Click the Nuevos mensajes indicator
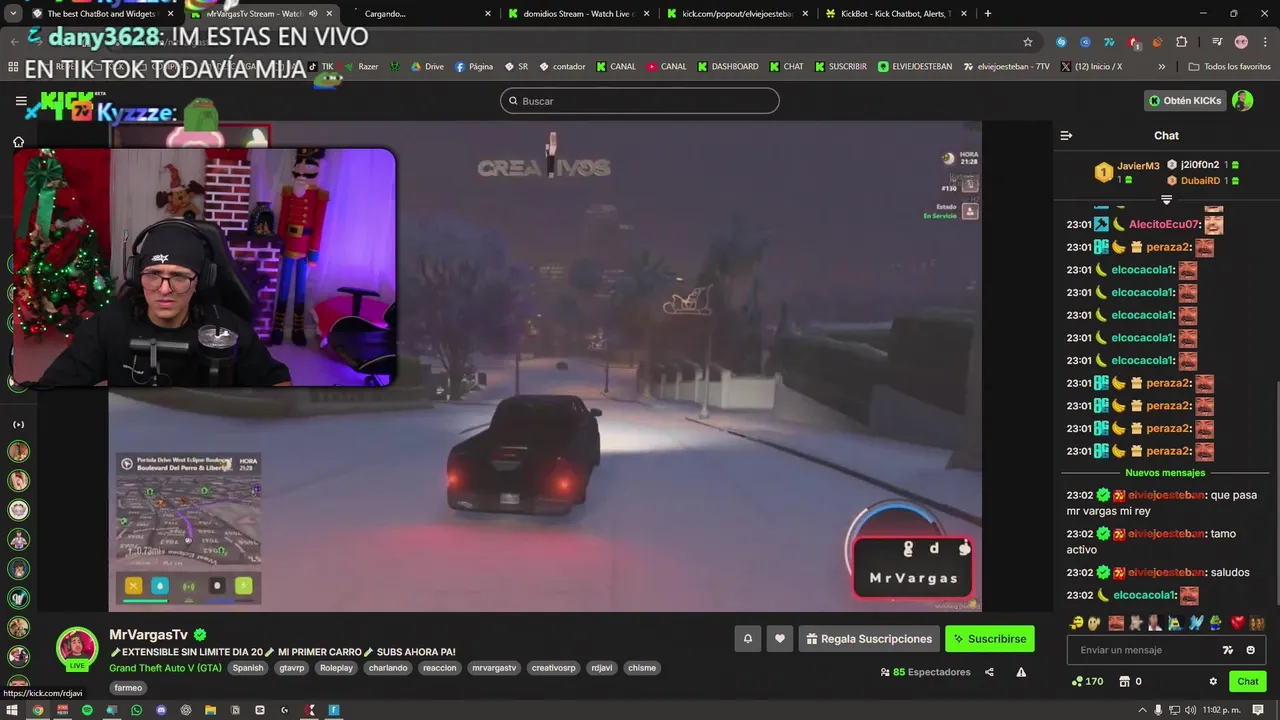Screen dimensions: 1280x720 click(1165, 473)
